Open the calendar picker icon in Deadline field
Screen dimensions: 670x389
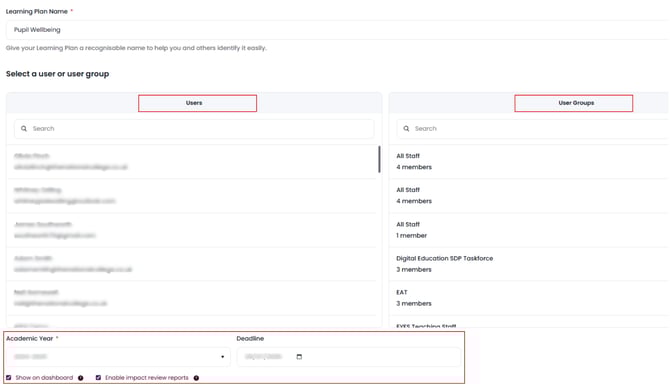[x=299, y=357]
